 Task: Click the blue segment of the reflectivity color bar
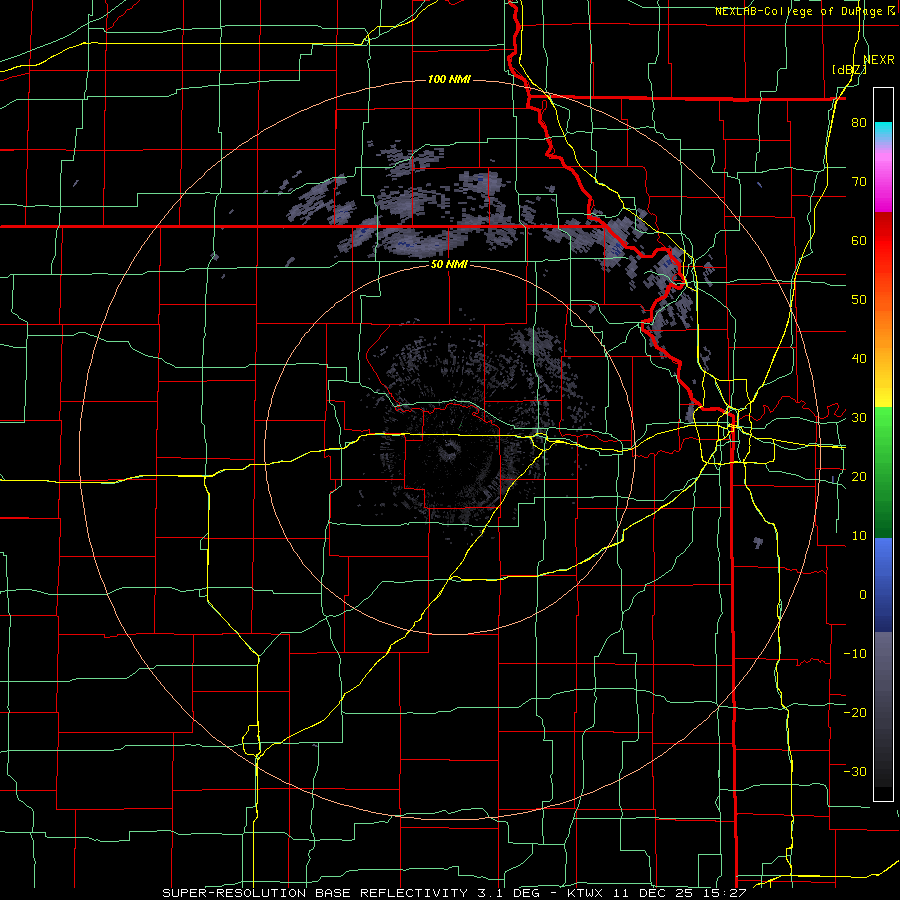point(883,584)
